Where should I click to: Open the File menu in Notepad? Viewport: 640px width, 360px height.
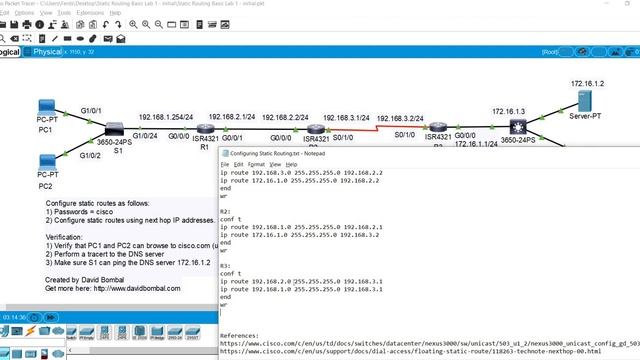(225, 164)
